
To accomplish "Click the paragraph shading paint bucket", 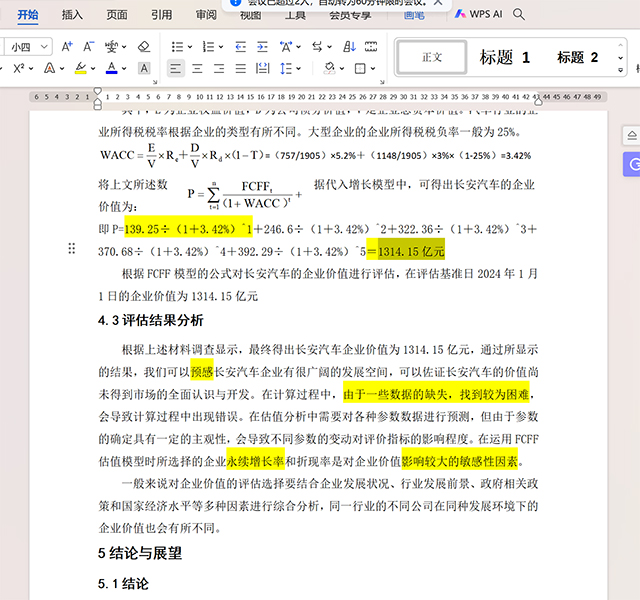I will coord(329,68).
